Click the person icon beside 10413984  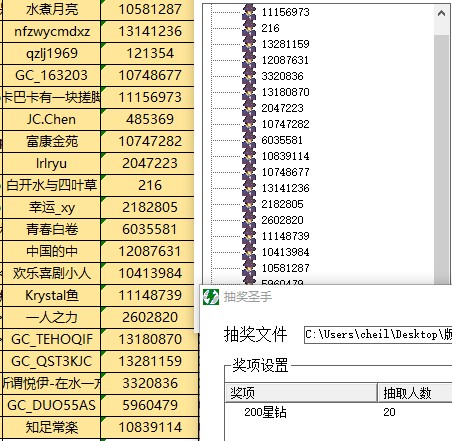pos(249,252)
